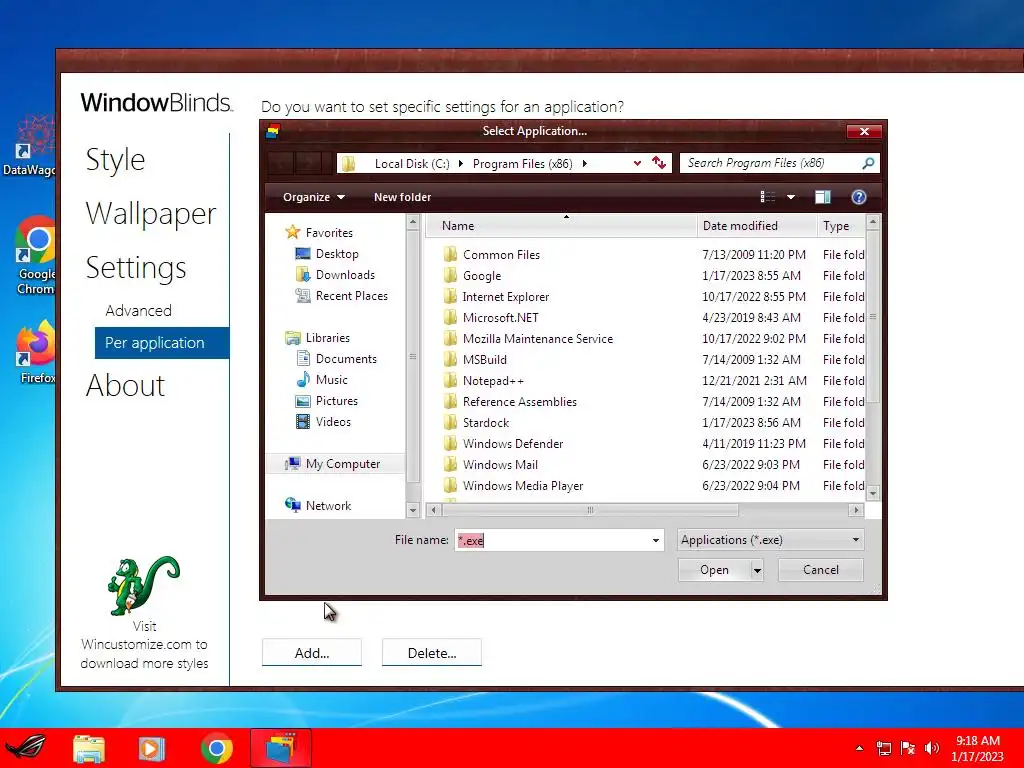
Task: Open Firefox desktop shortcut
Action: [36, 351]
